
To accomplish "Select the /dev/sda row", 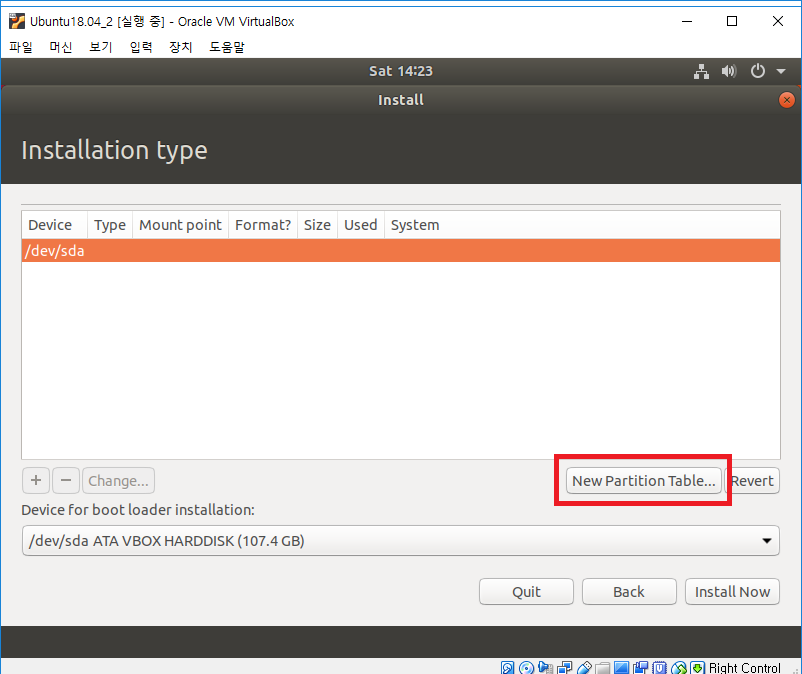I will 400,251.
